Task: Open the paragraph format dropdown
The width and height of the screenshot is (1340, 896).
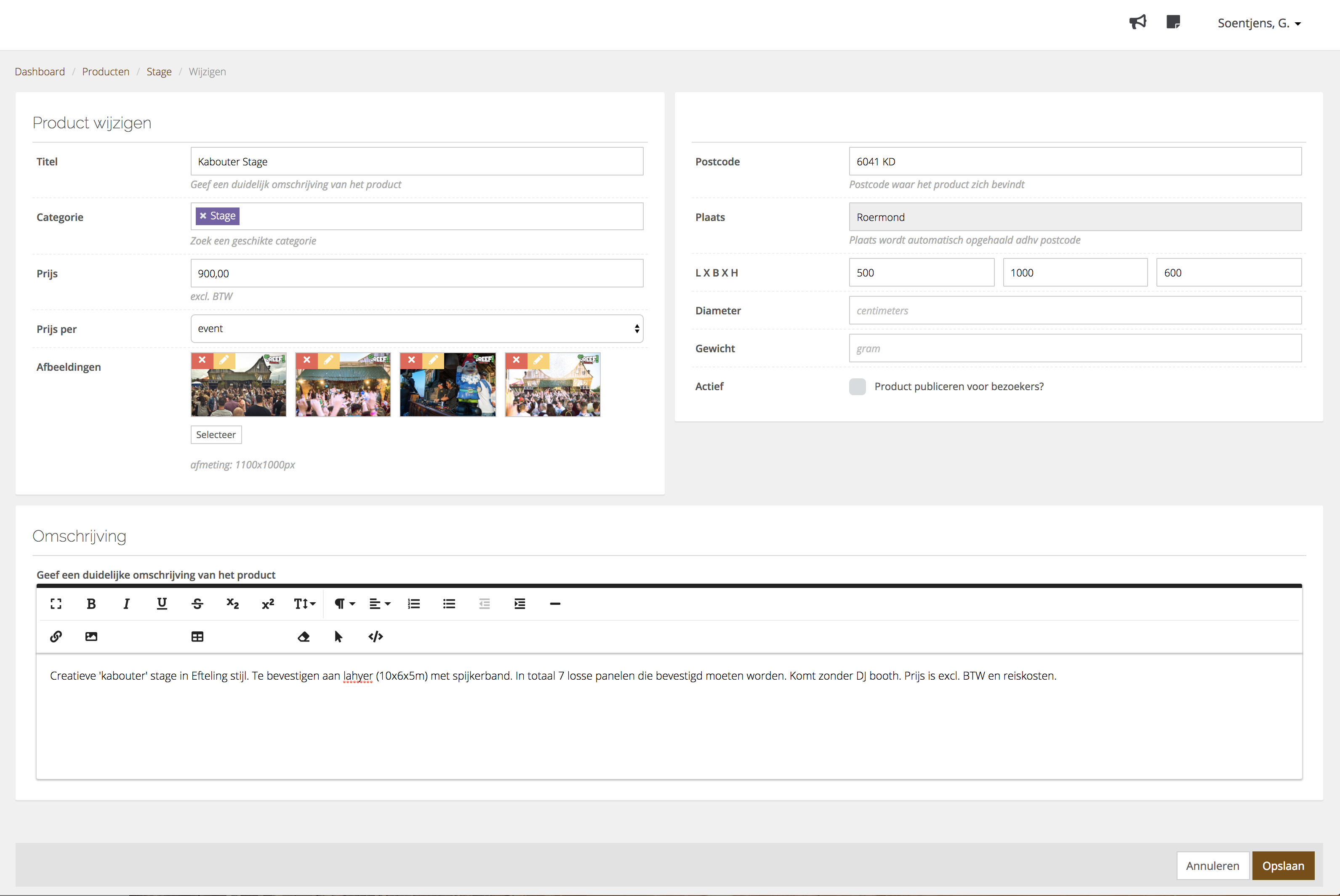Action: click(344, 604)
